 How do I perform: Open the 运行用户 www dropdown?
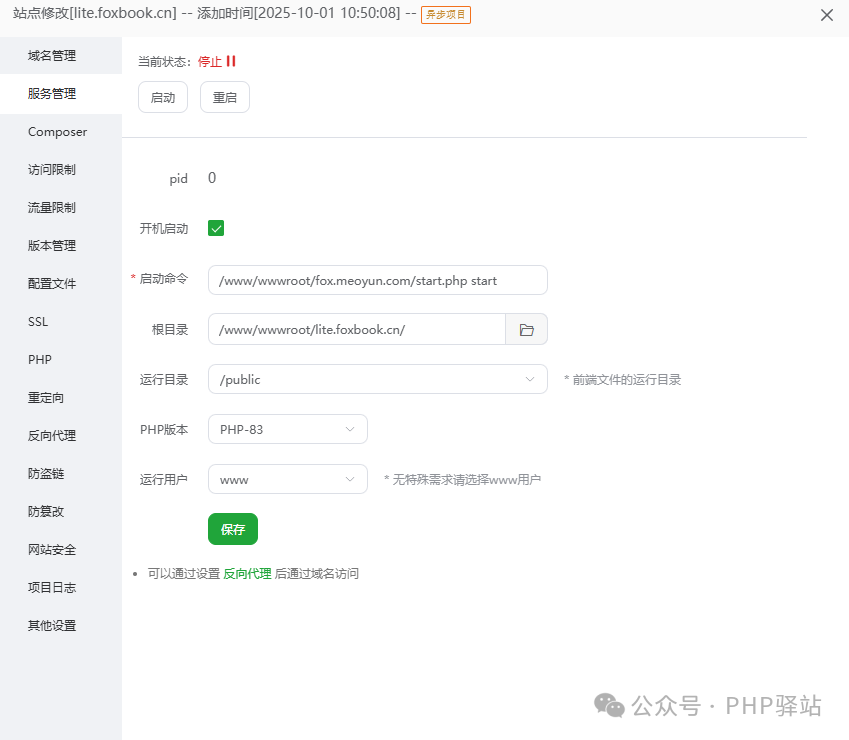(x=288, y=479)
